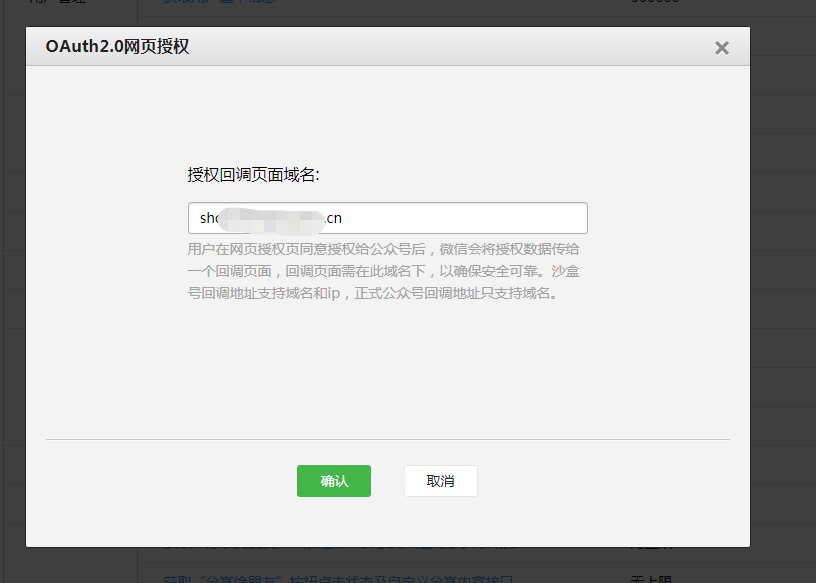Confirm with the green 确认 button
Viewport: 816px width, 583px height.
[334, 481]
